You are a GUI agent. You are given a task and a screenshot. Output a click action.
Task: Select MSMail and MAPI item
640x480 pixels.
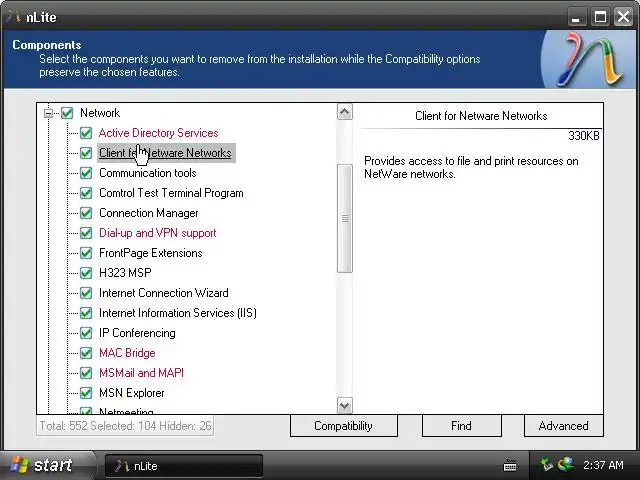point(141,373)
